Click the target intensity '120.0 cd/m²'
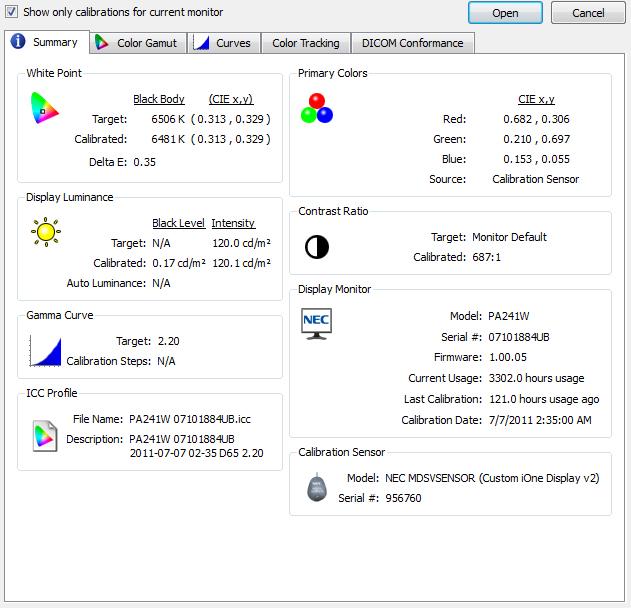Viewport: 631px width, 608px height. pyautogui.click(x=241, y=243)
